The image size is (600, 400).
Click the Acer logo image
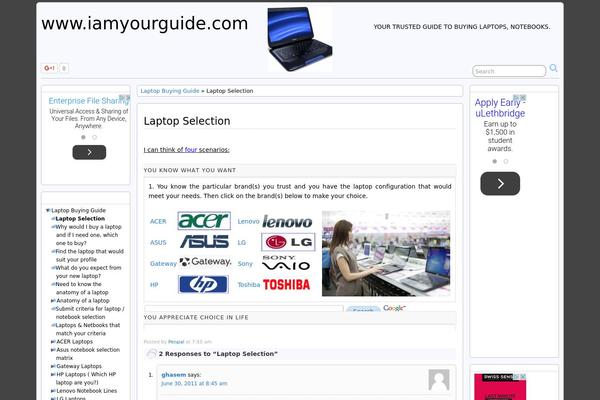tap(204, 221)
